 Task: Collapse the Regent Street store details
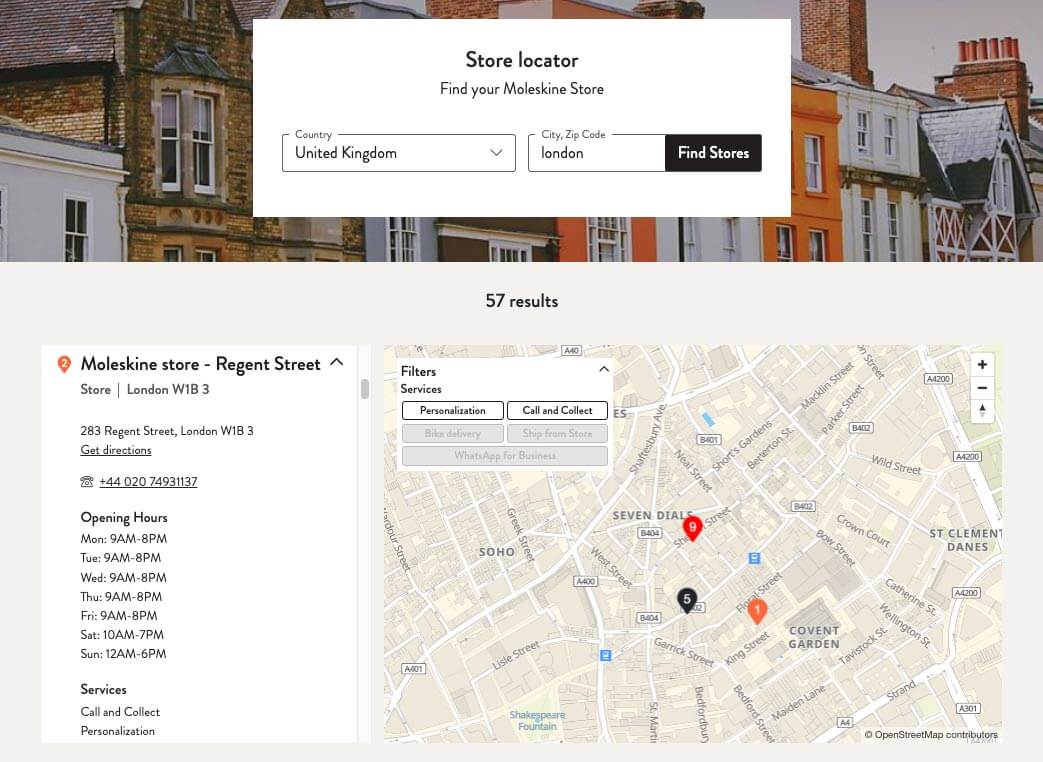pyautogui.click(x=337, y=362)
